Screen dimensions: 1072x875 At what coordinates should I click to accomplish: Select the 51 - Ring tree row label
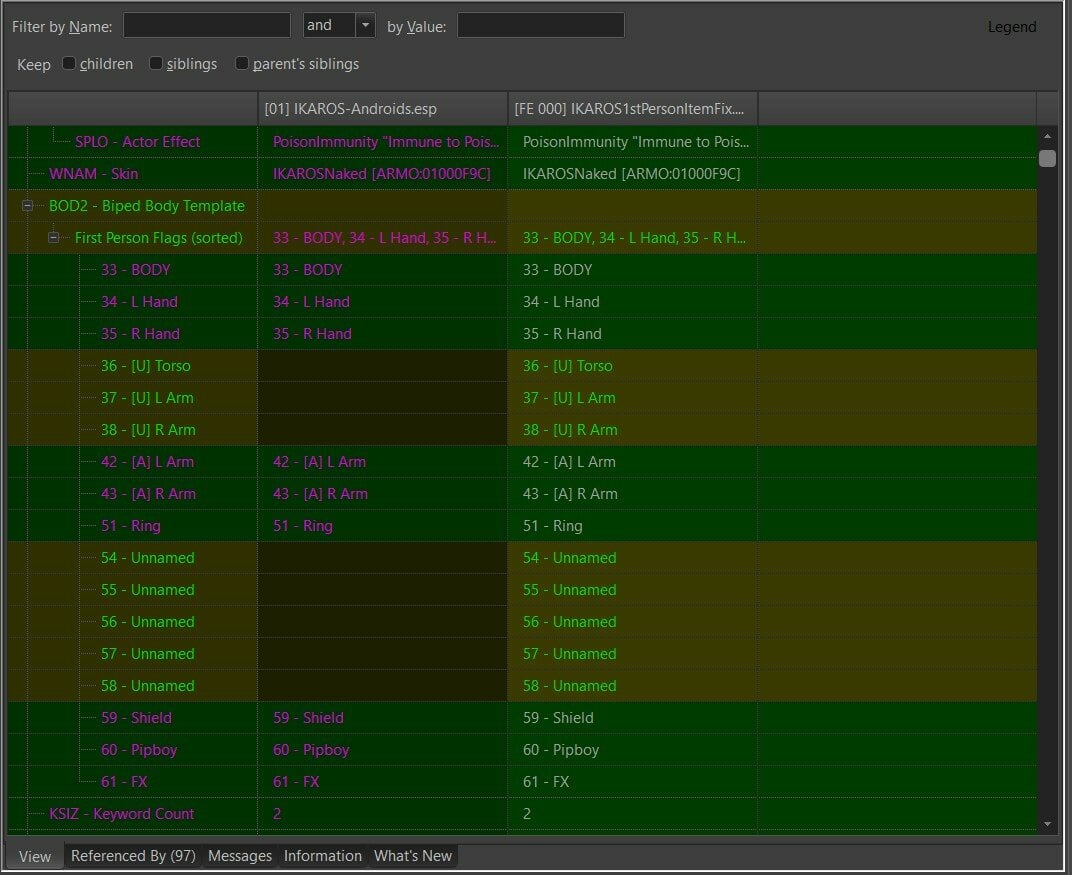coord(131,526)
